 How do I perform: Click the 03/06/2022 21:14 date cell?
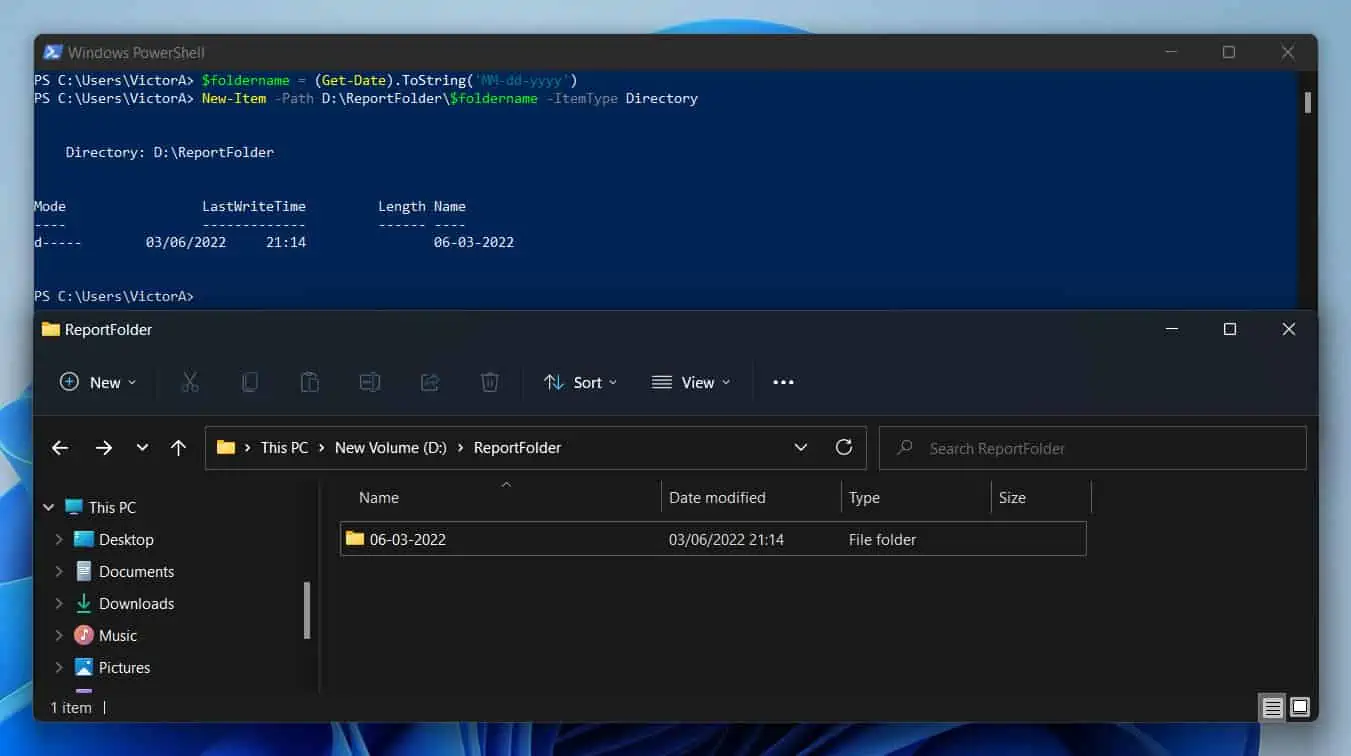coord(726,540)
